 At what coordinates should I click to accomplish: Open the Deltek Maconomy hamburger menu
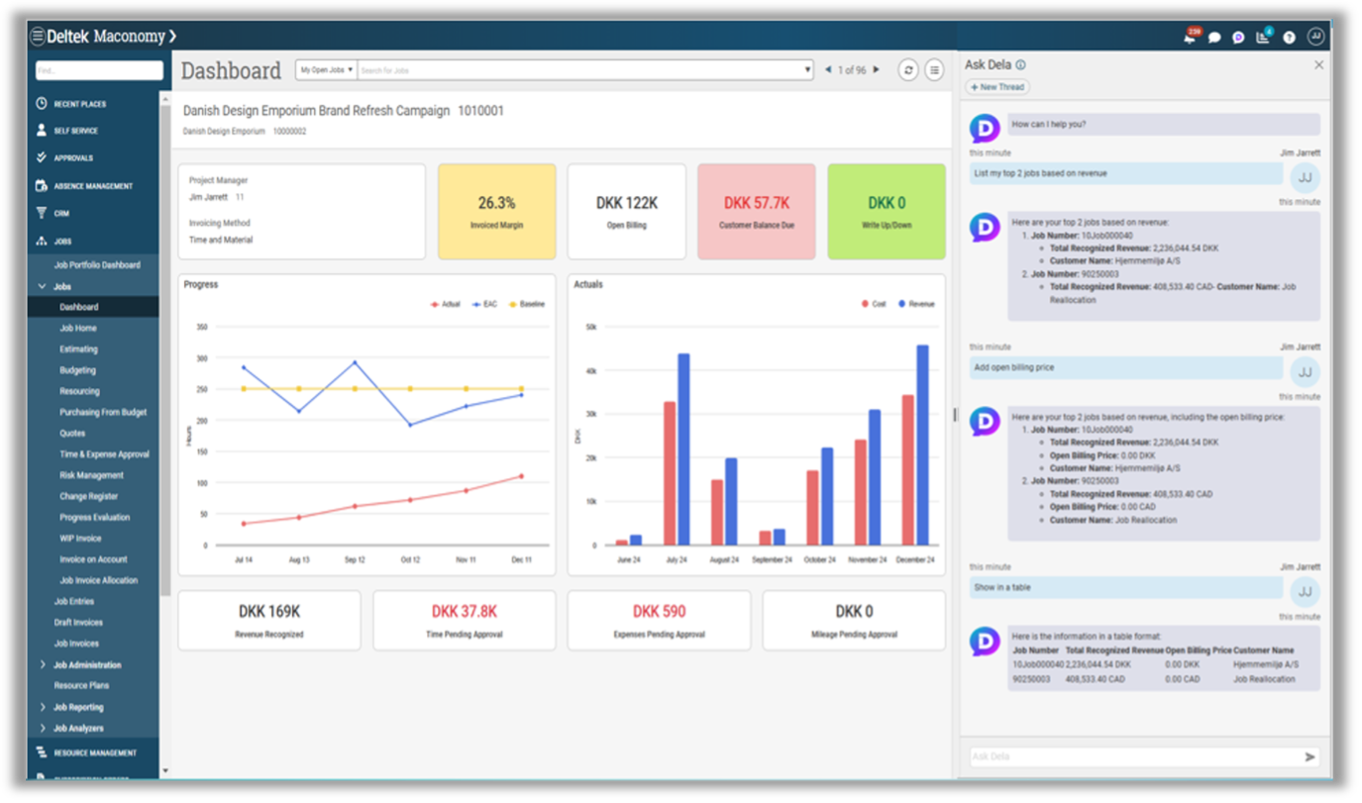pos(37,35)
